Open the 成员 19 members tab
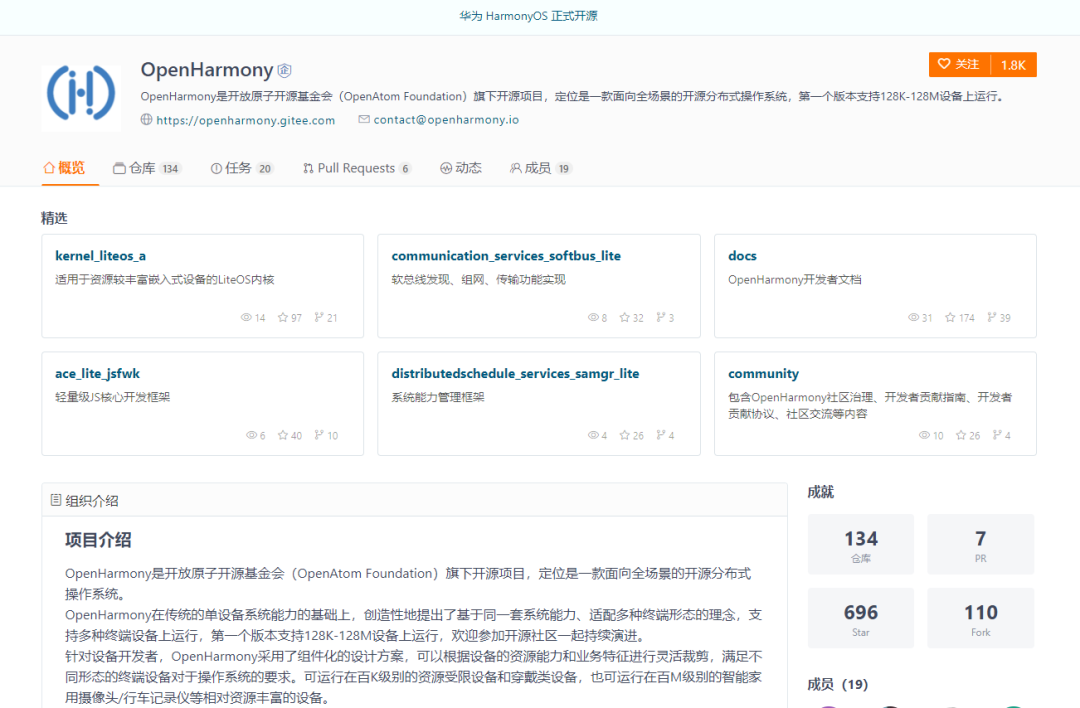 pos(541,168)
